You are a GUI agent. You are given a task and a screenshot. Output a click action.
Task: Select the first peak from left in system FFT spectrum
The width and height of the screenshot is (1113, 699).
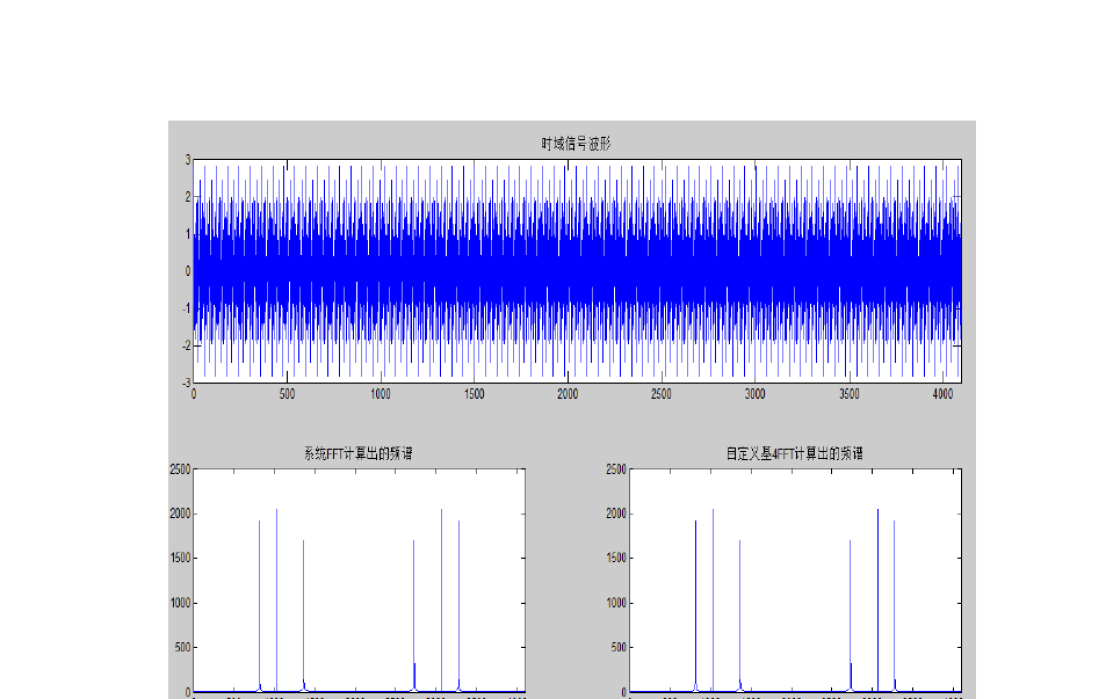259,600
